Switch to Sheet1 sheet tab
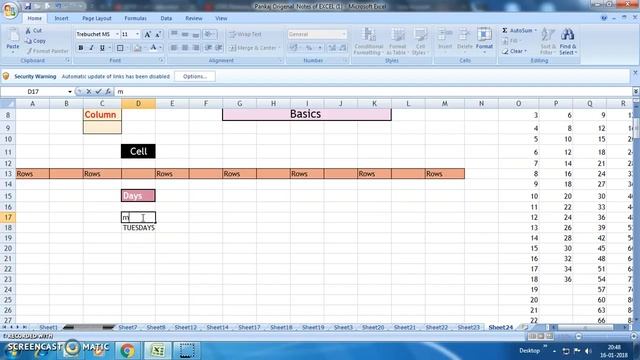This screenshot has height=360, width=640. click(48, 327)
